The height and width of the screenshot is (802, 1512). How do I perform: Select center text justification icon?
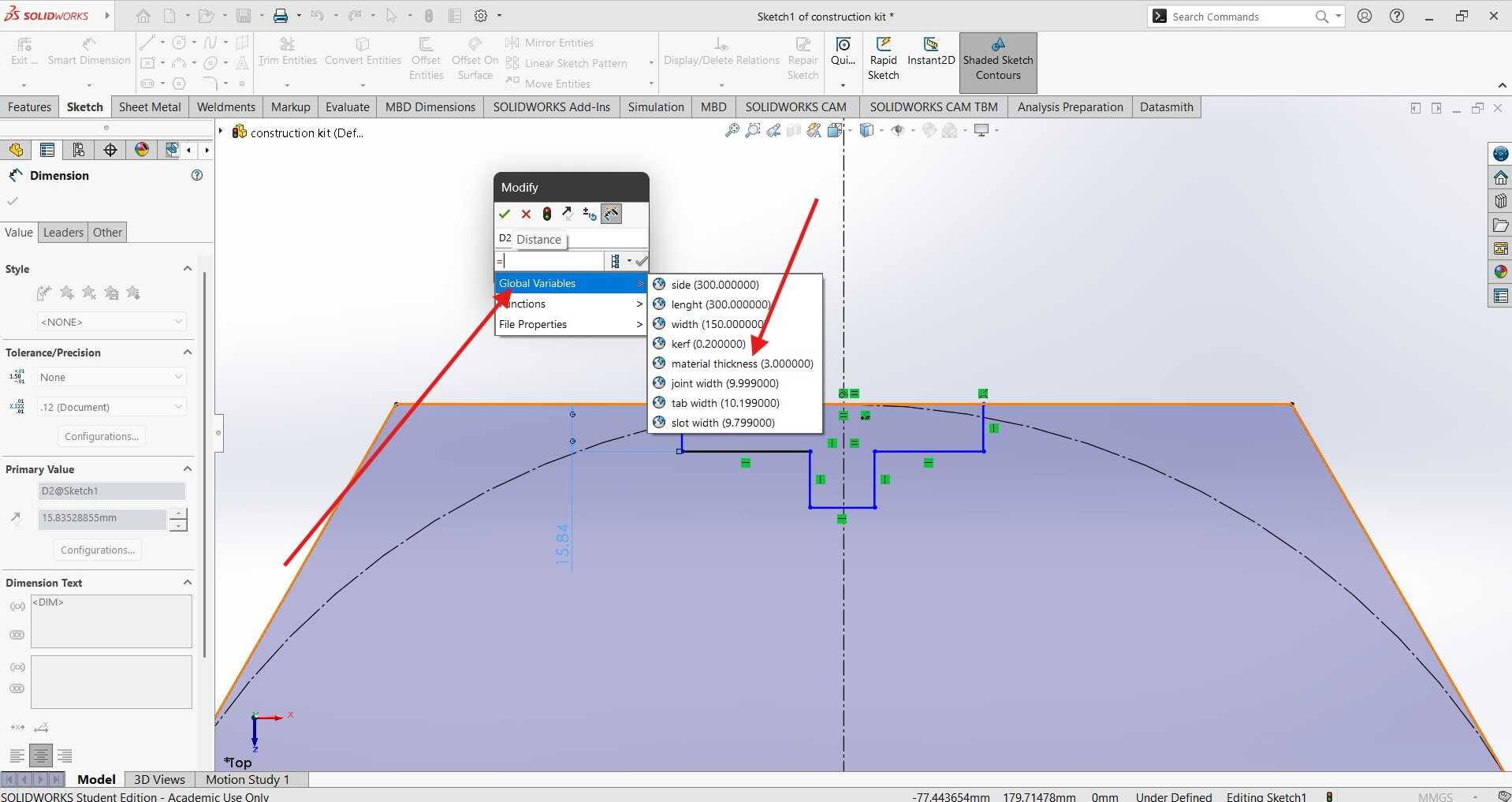41,756
